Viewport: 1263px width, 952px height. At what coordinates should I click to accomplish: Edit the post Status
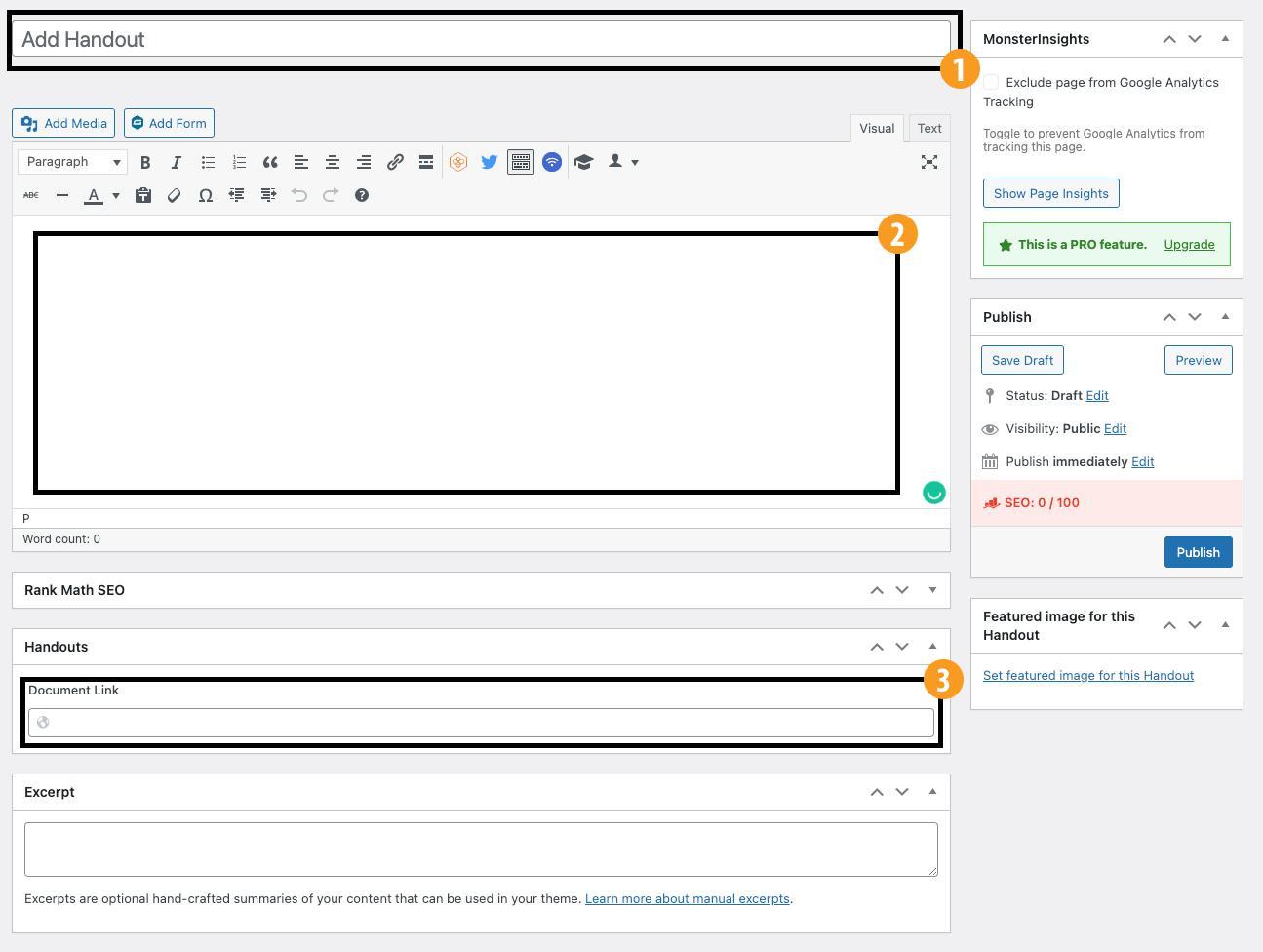(x=1097, y=395)
